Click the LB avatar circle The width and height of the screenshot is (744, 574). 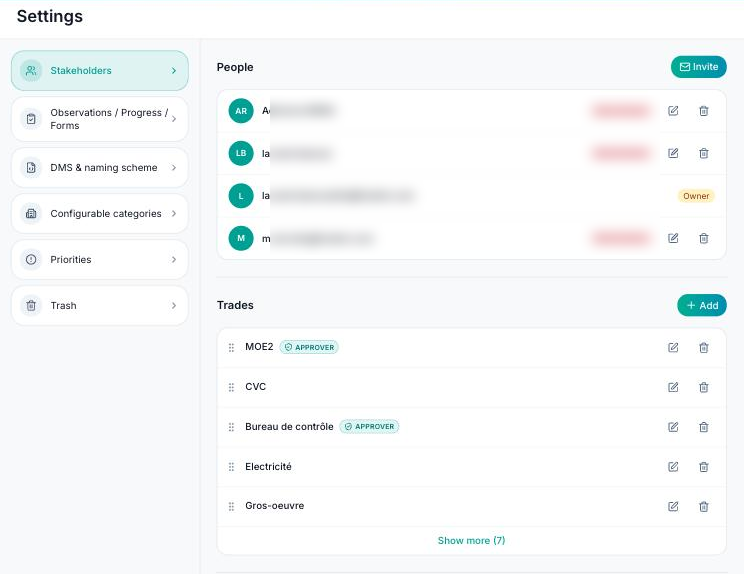coord(241,153)
